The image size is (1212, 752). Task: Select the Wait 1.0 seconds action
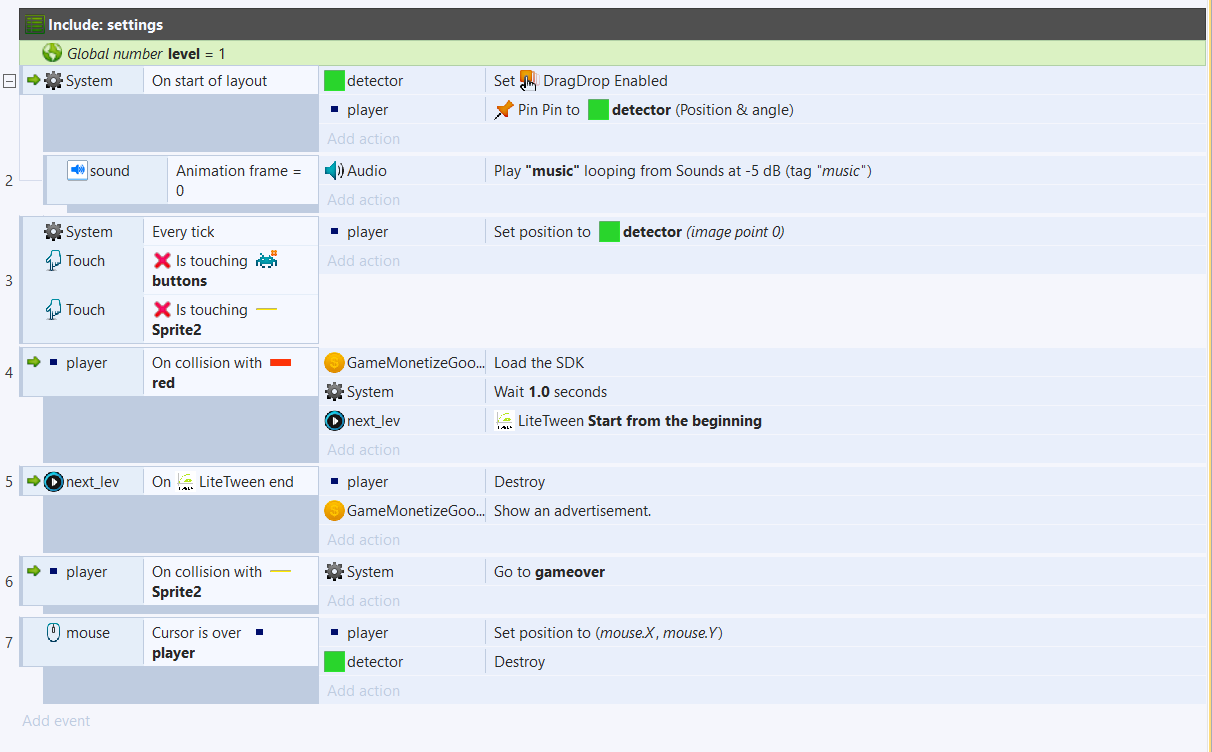pos(550,392)
